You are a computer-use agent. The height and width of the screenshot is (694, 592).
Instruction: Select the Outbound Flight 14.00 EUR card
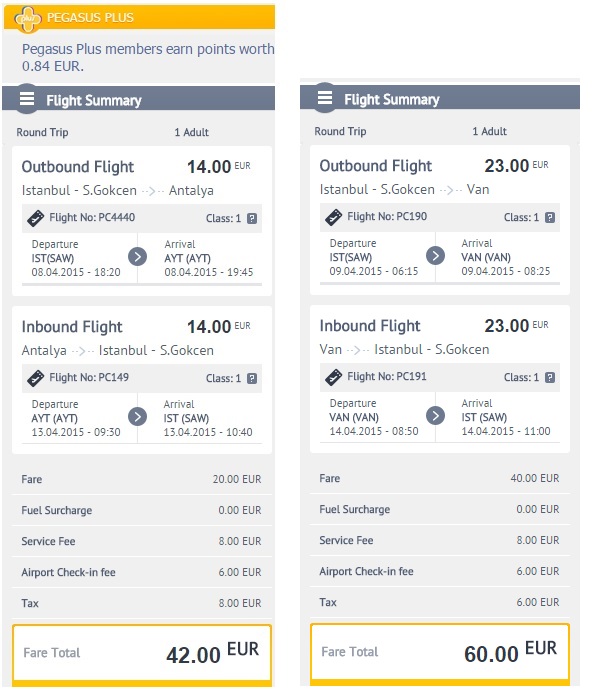(x=142, y=221)
